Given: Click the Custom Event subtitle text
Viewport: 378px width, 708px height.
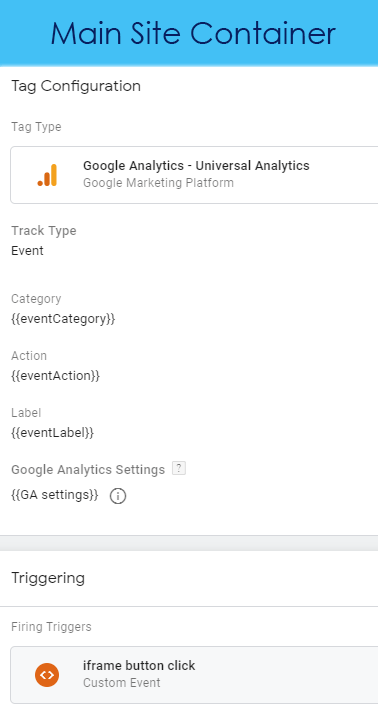Looking at the screenshot, I should [122, 682].
